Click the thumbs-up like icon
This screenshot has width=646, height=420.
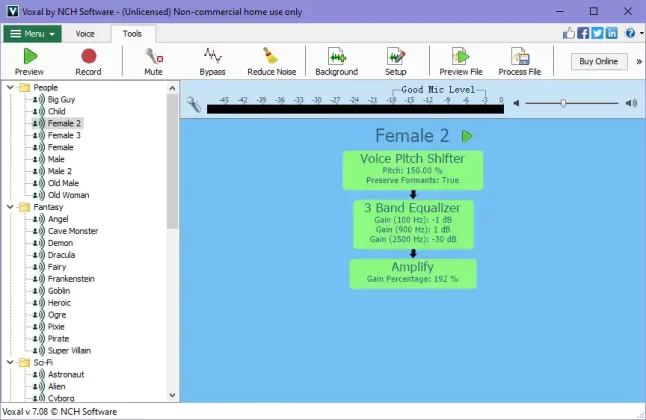[x=569, y=33]
